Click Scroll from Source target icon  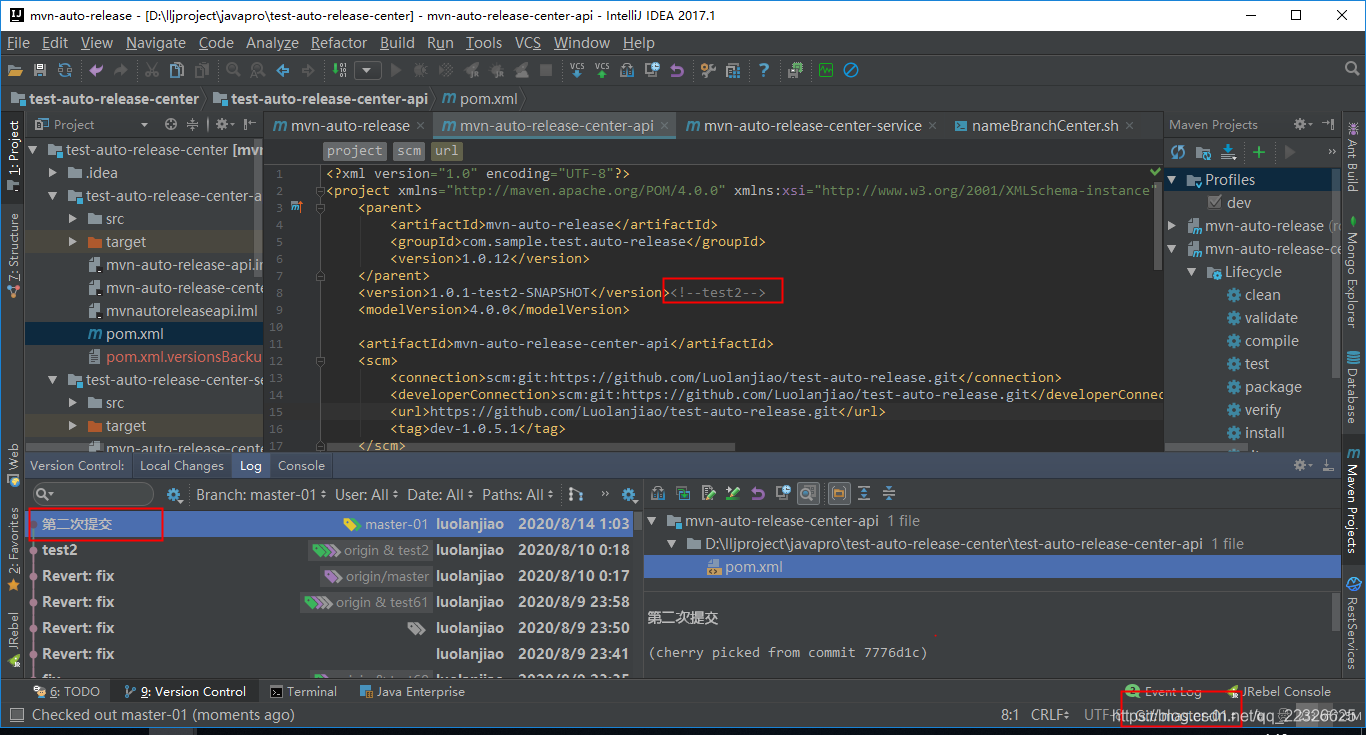(x=171, y=125)
